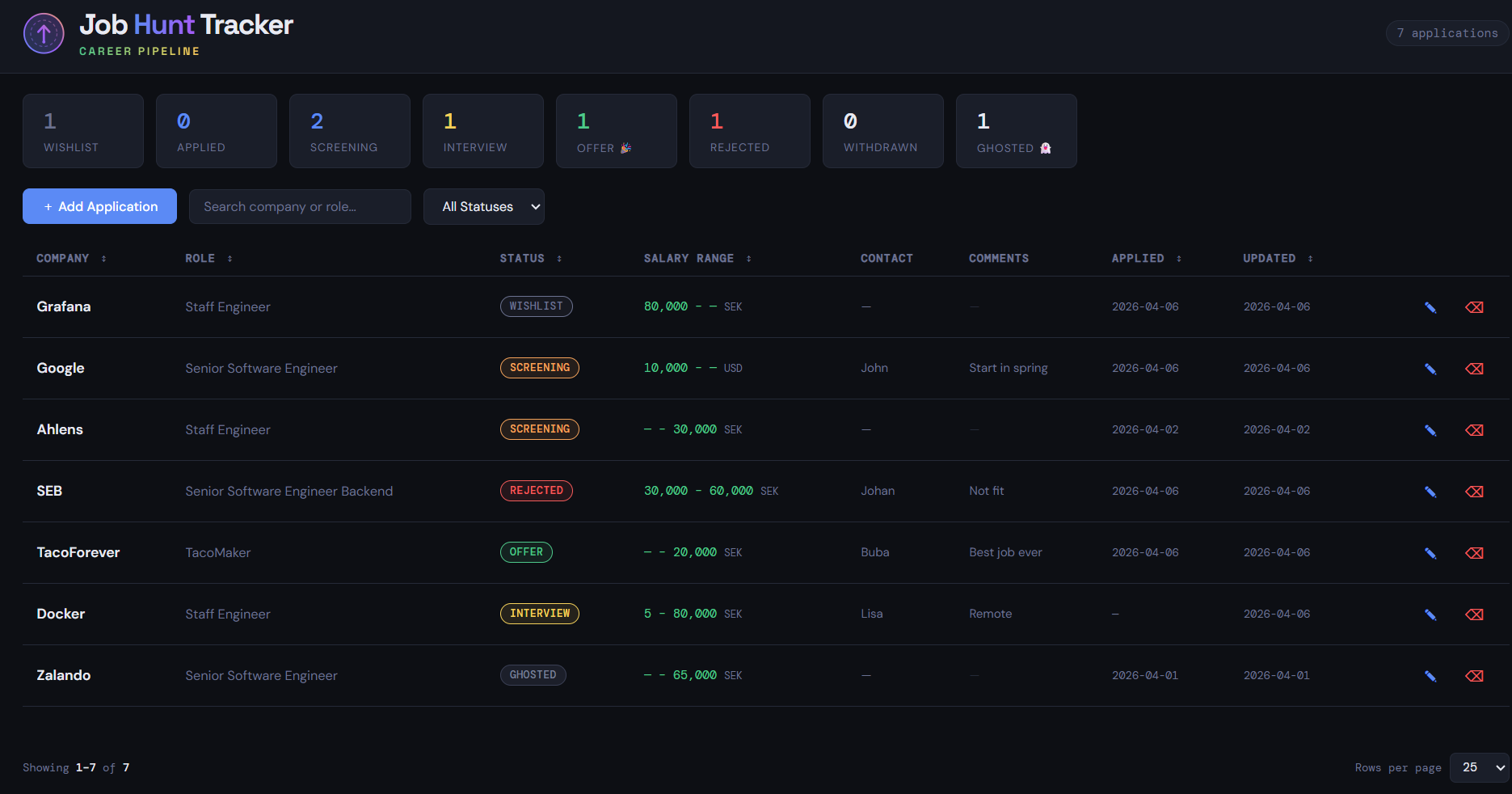Image resolution: width=1512 pixels, height=794 pixels.
Task: Click the SCREENING status badge for Ahlens
Action: (539, 429)
